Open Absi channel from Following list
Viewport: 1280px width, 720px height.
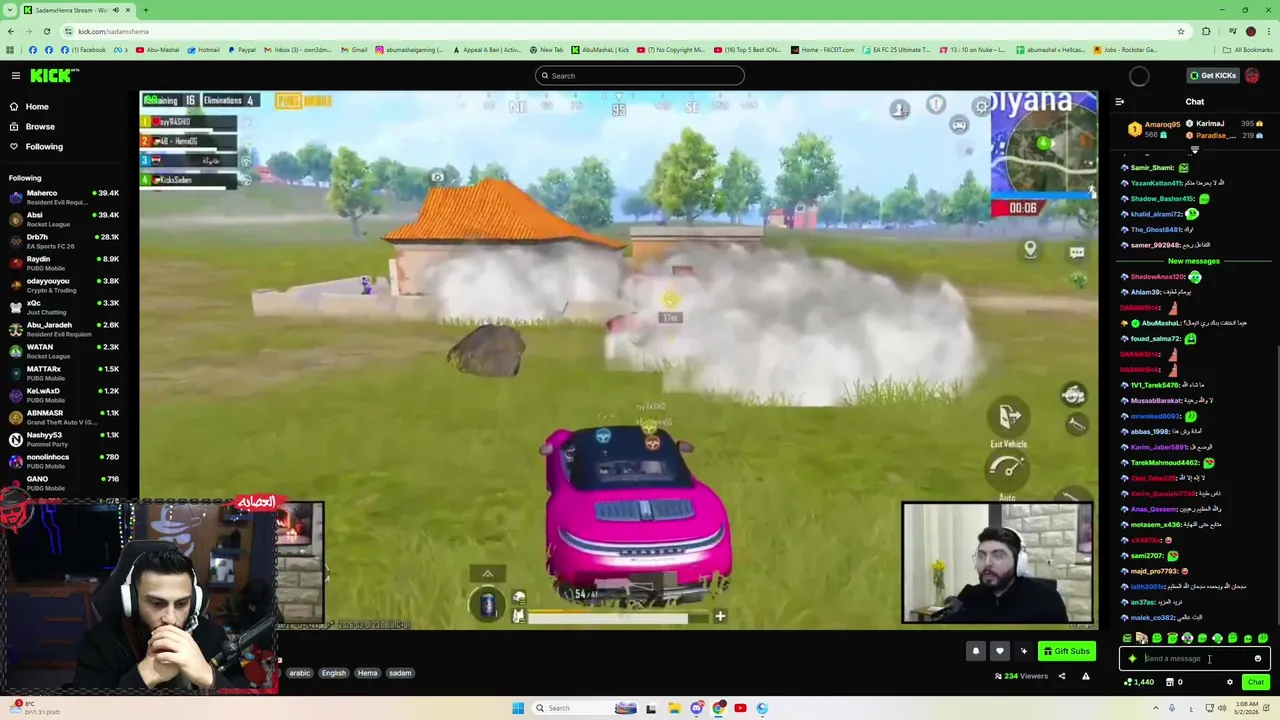click(x=65, y=219)
